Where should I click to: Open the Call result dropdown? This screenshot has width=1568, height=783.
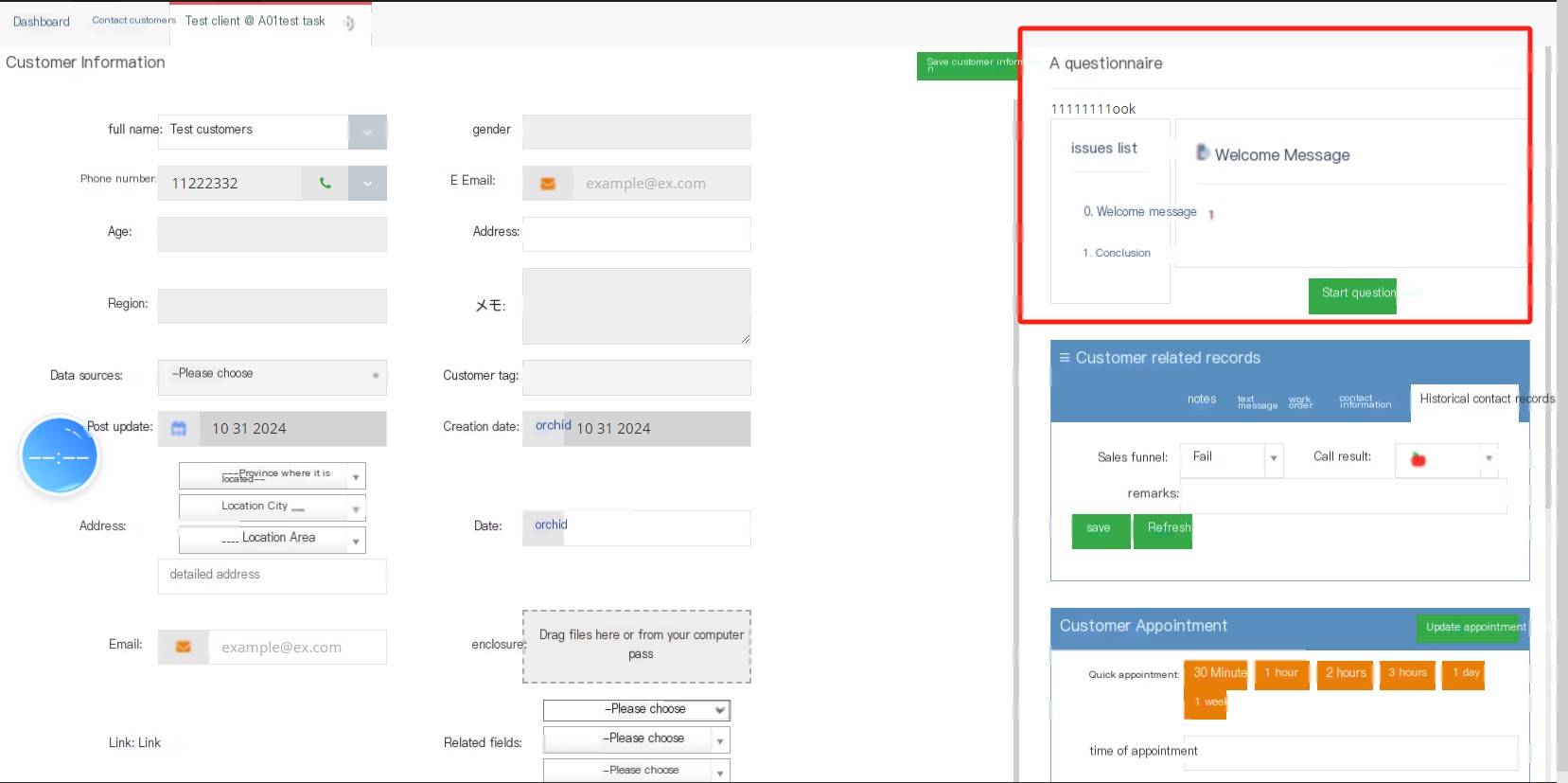pyautogui.click(x=1447, y=459)
